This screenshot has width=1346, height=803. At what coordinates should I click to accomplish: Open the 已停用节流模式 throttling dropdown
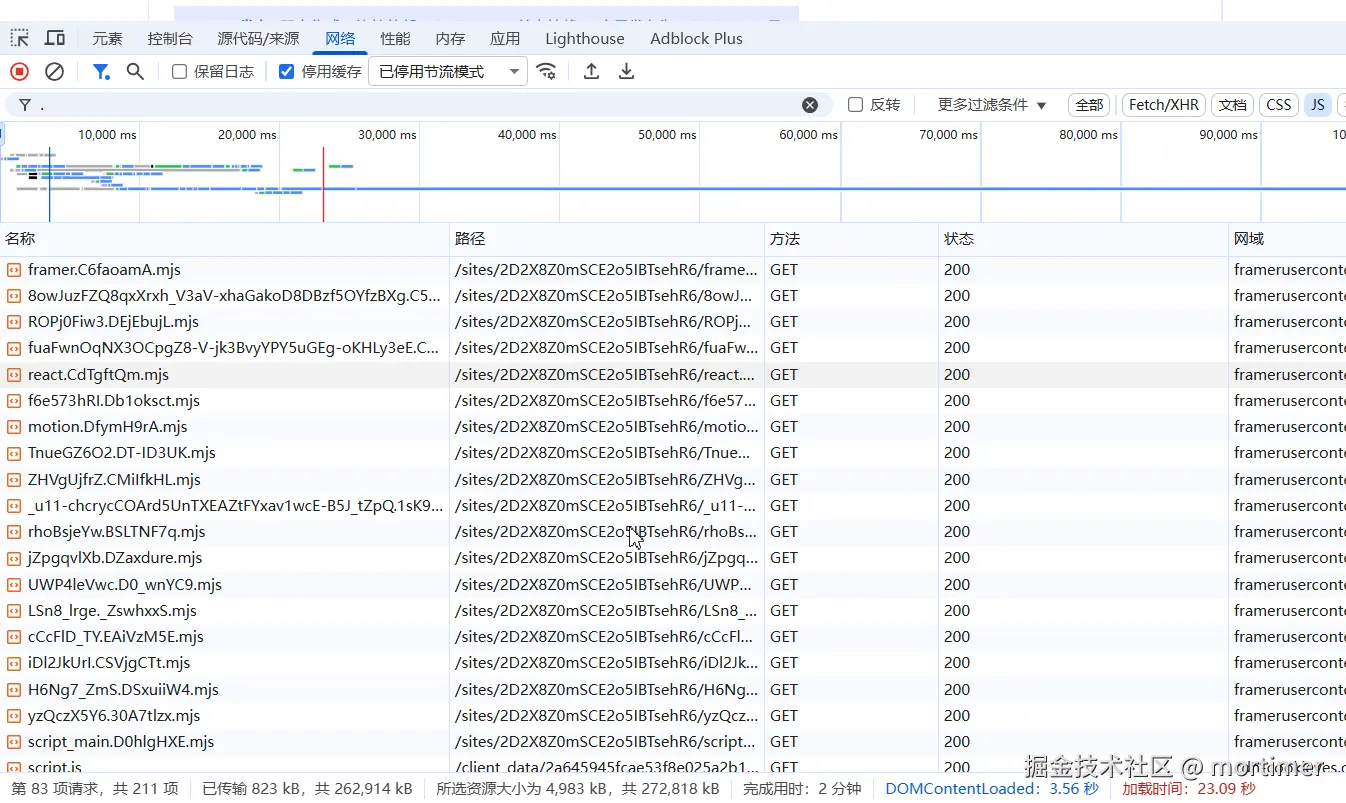tap(447, 72)
